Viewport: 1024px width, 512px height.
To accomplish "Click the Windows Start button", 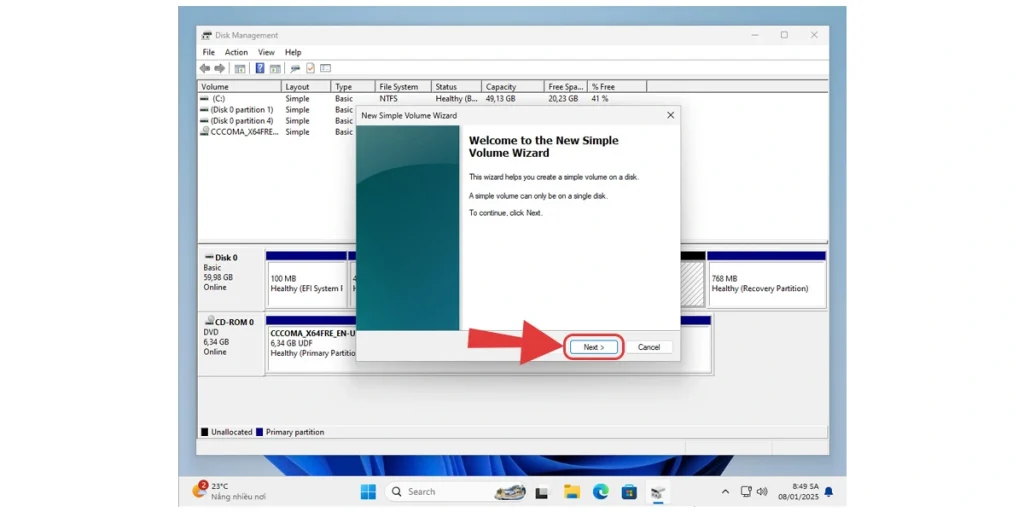I will coord(368,491).
